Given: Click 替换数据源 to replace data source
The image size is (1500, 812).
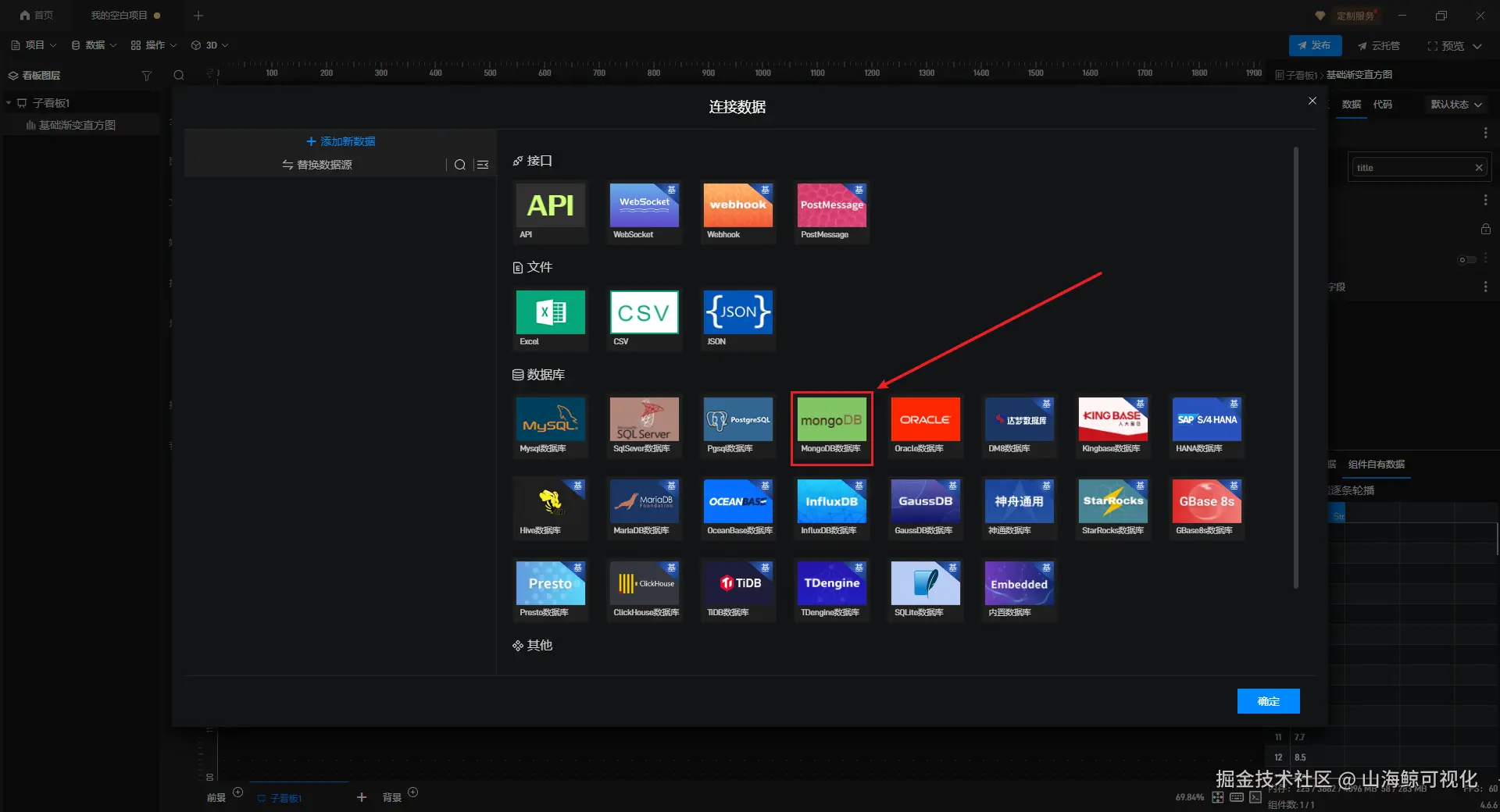Looking at the screenshot, I should click(x=317, y=165).
